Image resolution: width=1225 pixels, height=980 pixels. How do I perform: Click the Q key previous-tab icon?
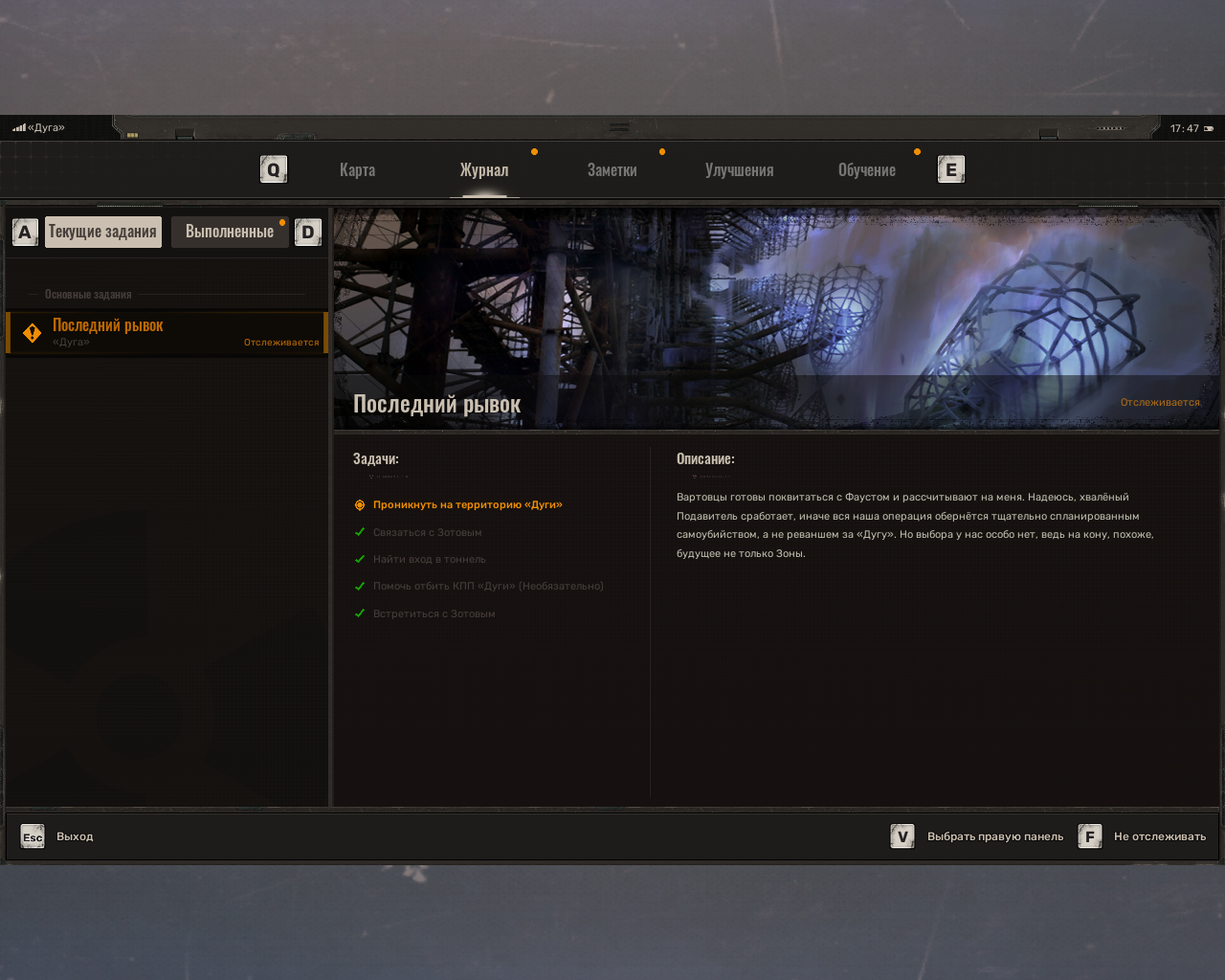[274, 169]
